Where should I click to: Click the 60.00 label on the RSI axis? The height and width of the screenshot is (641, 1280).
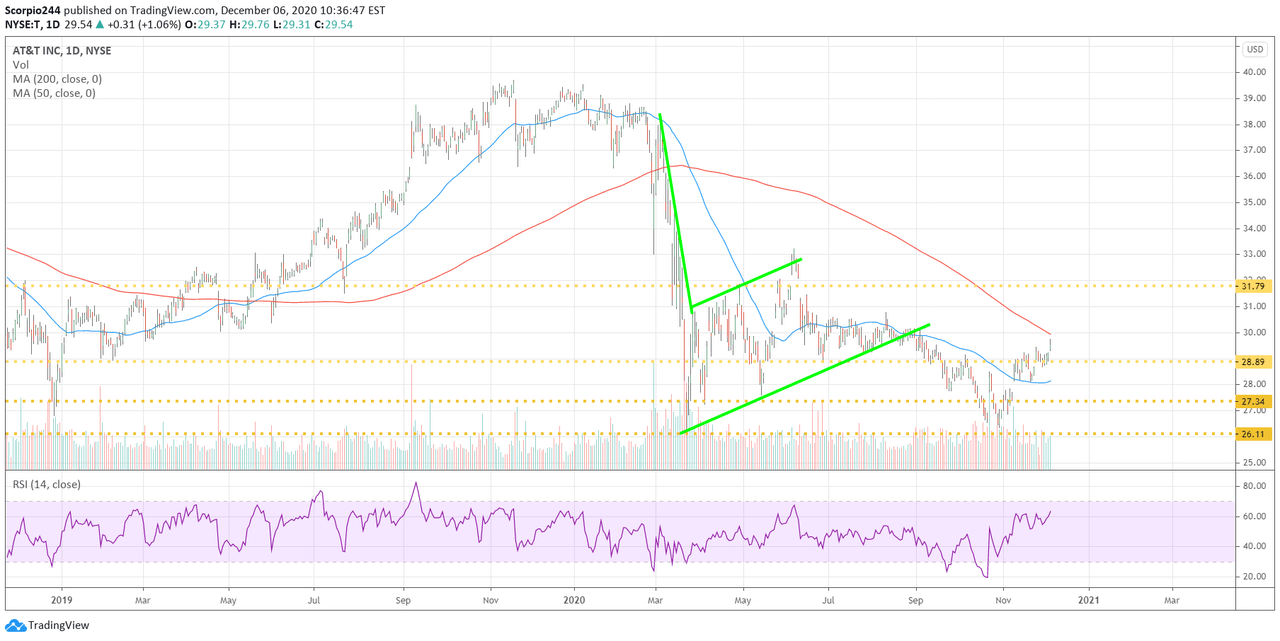coord(1255,517)
